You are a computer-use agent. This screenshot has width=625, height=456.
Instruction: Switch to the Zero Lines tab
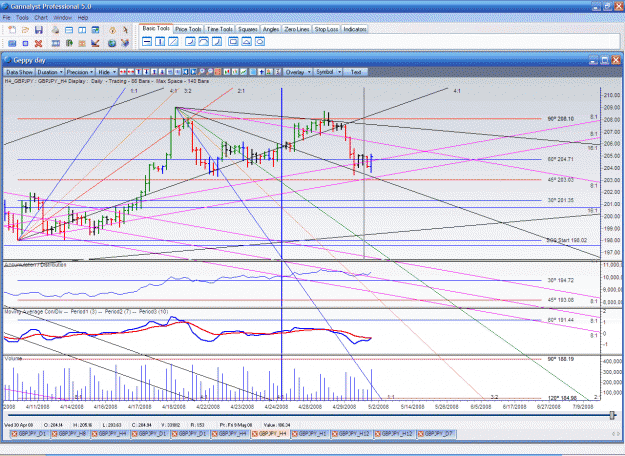[297, 29]
